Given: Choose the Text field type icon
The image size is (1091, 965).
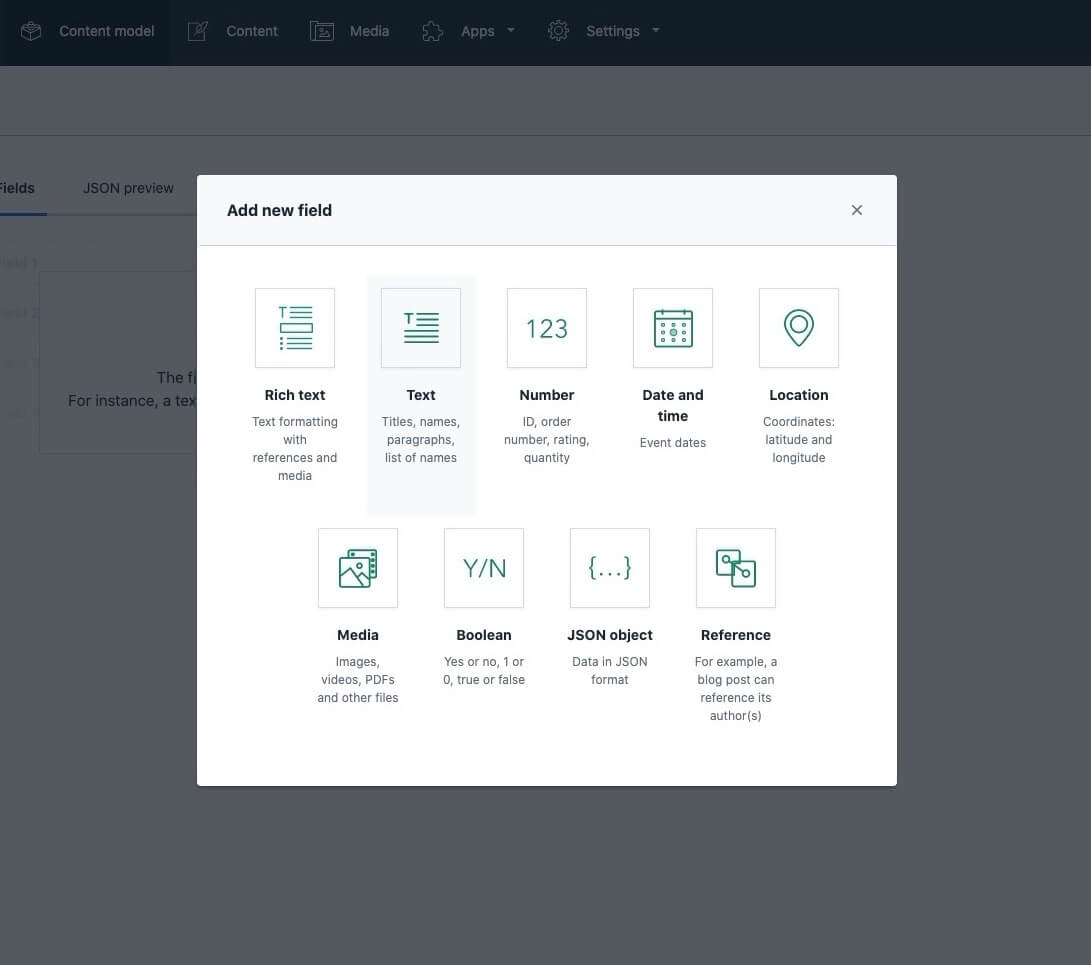Looking at the screenshot, I should pos(420,328).
